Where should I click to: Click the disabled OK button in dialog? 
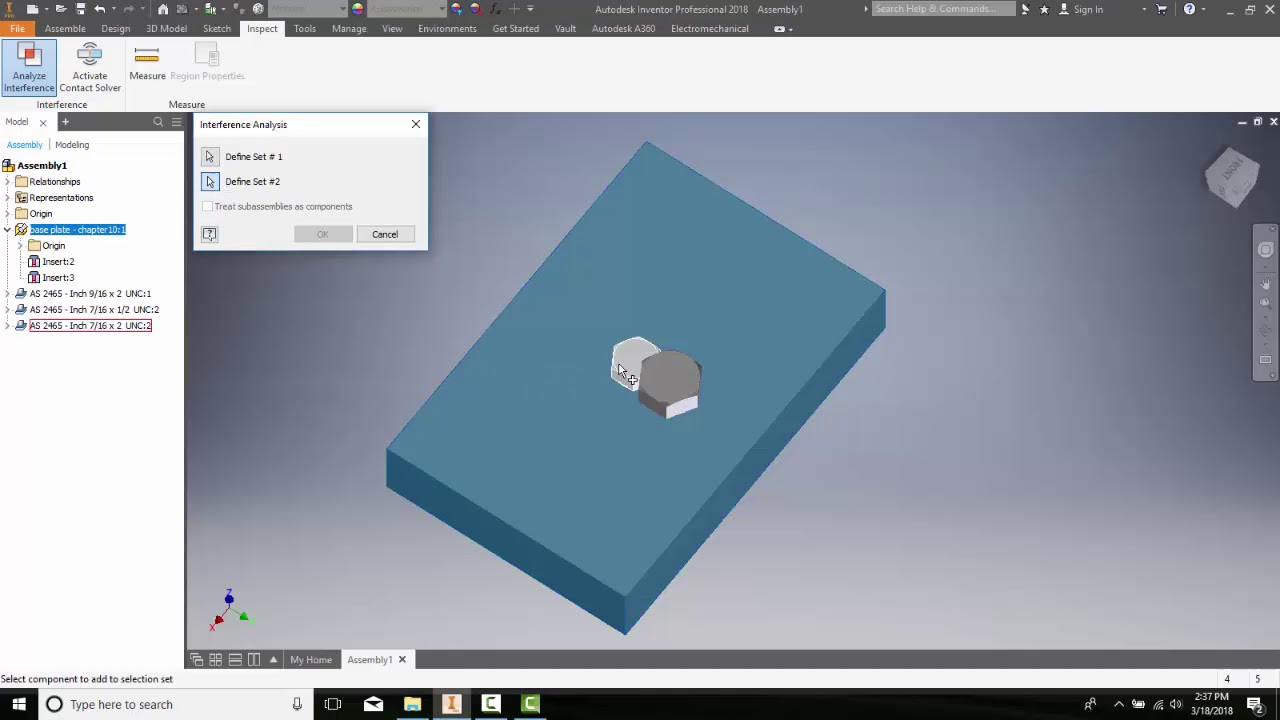[x=323, y=234]
